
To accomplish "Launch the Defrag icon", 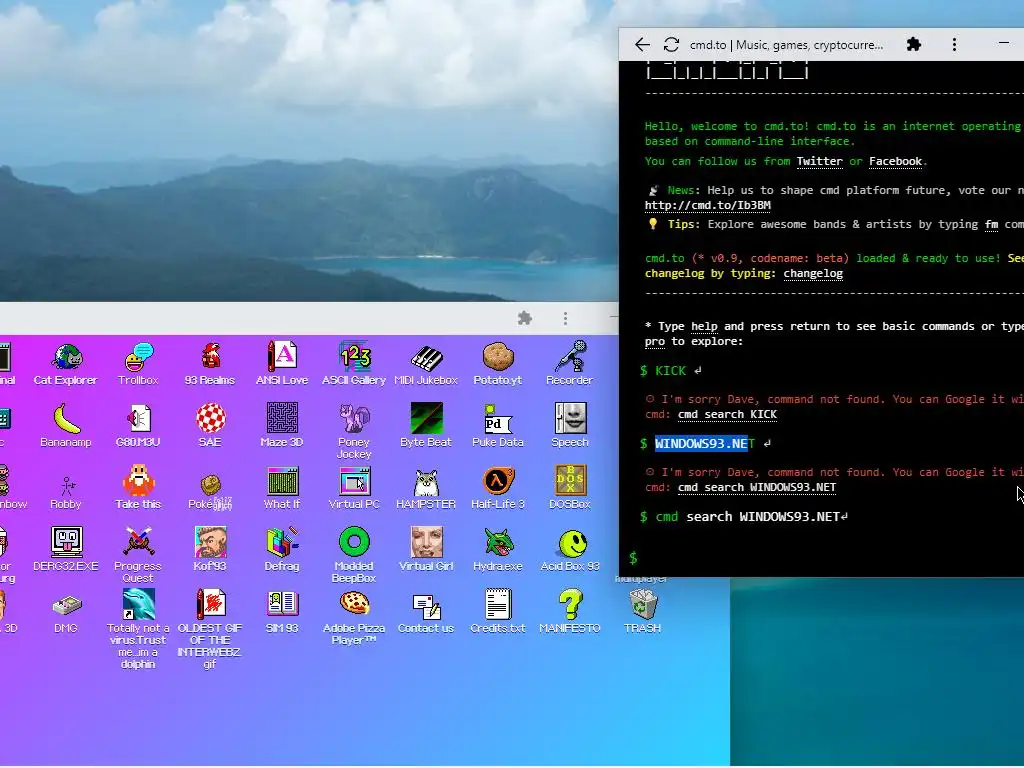I will pos(281,550).
